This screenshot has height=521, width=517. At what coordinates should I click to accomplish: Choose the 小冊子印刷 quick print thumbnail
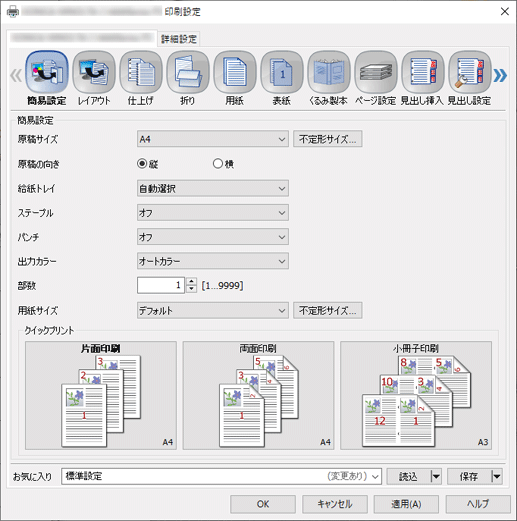[x=416, y=395]
